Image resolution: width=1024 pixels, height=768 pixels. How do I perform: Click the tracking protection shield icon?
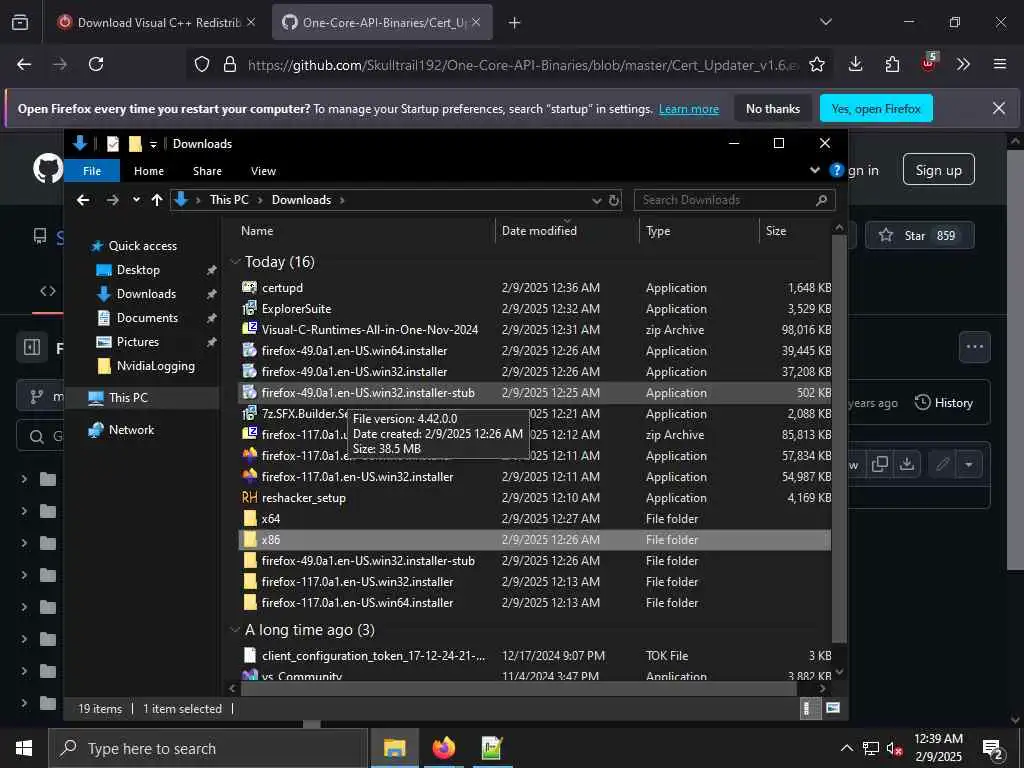tap(202, 64)
